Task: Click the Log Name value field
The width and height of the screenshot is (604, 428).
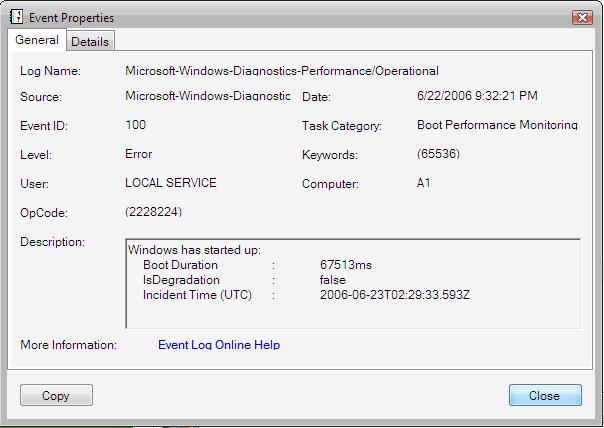Action: click(x=281, y=71)
